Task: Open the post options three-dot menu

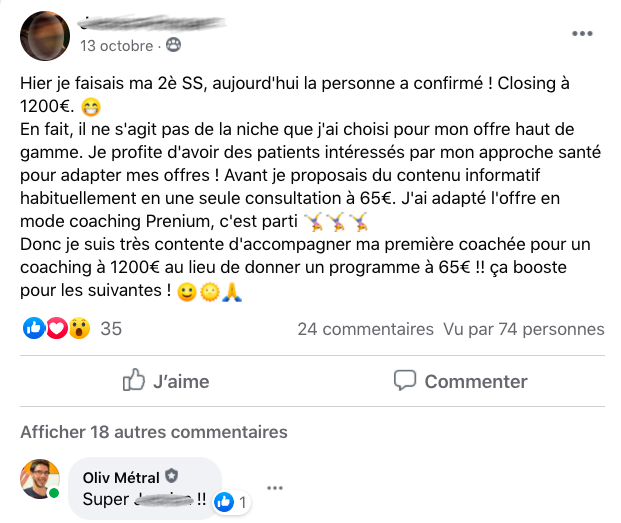Action: click(582, 34)
